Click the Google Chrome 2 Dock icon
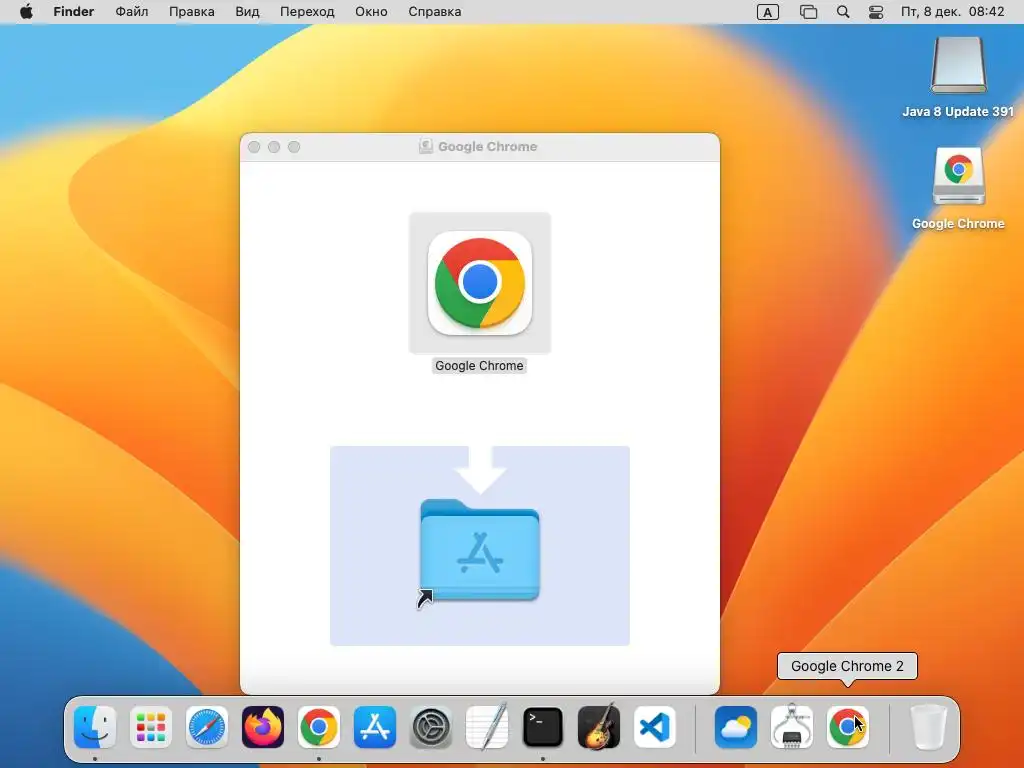The width and height of the screenshot is (1024, 768). (848, 727)
